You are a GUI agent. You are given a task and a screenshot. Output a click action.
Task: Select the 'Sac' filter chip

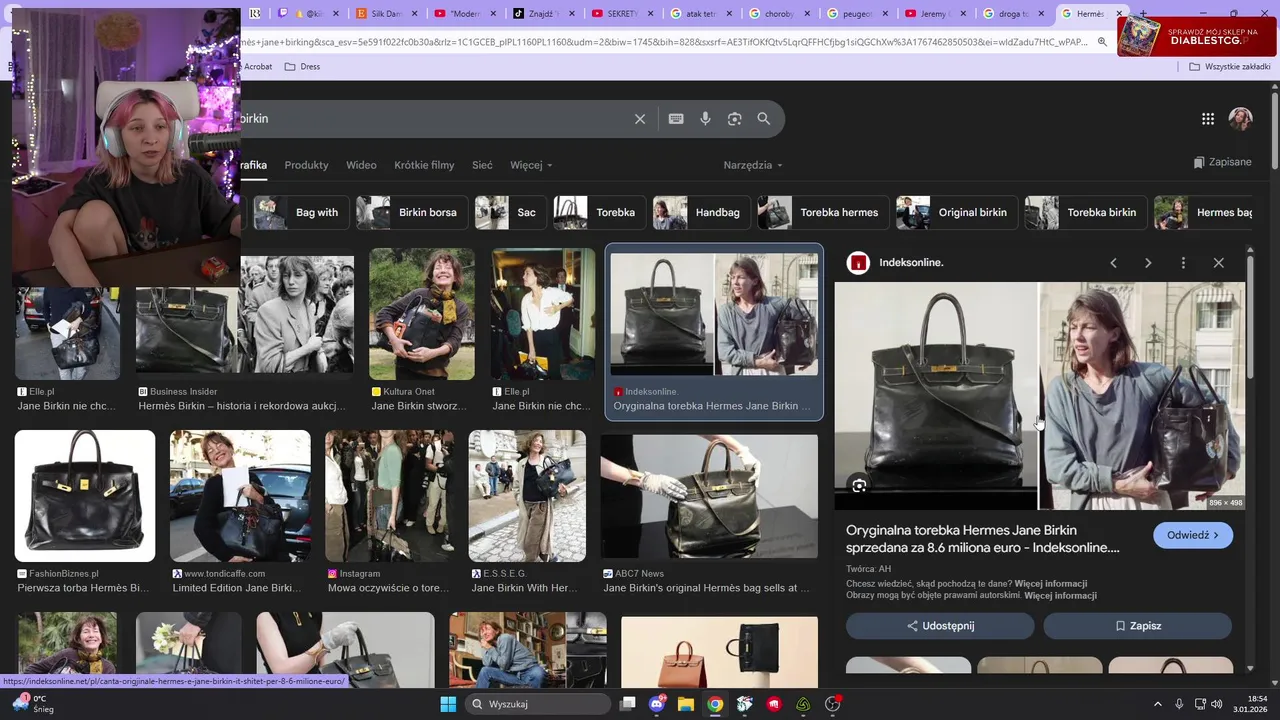510,212
